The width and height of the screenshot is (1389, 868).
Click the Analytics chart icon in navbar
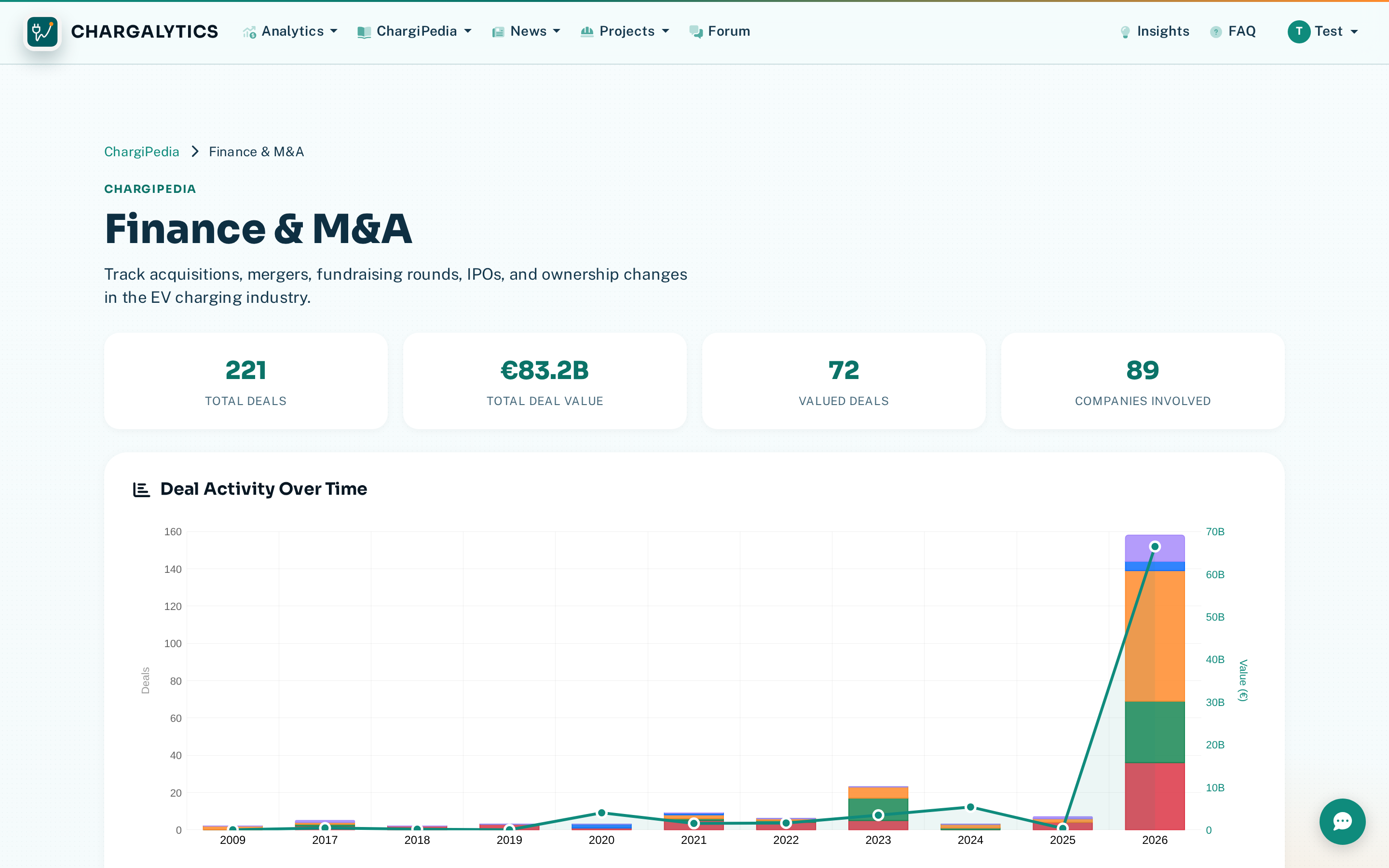[x=249, y=32]
